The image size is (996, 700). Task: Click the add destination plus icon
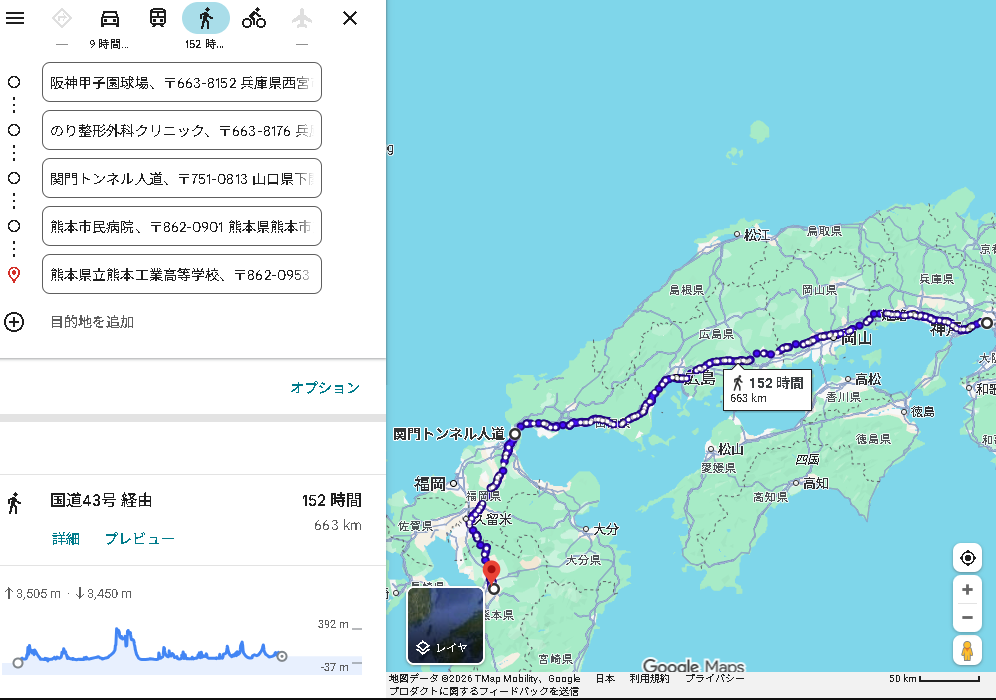[x=14, y=322]
